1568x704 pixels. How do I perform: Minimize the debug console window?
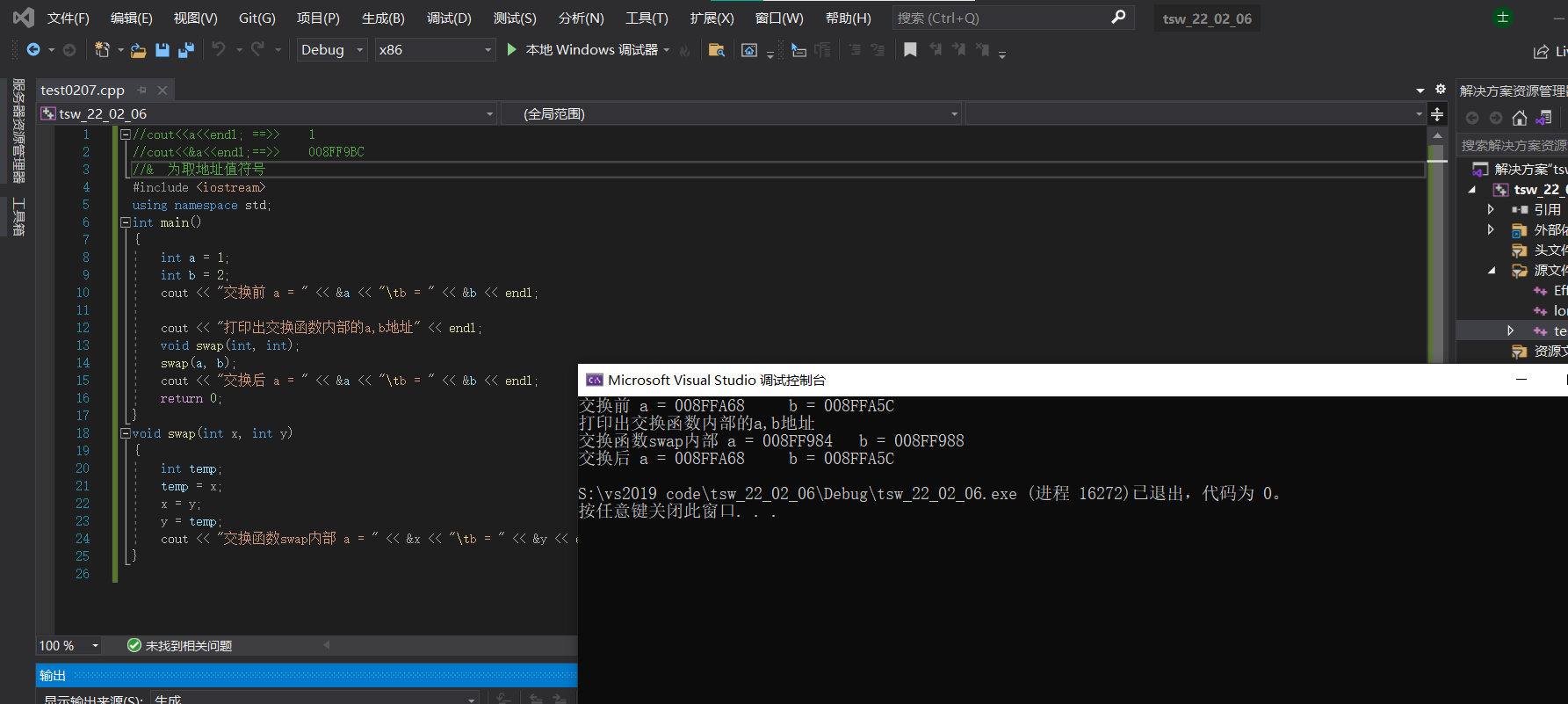tap(1521, 380)
